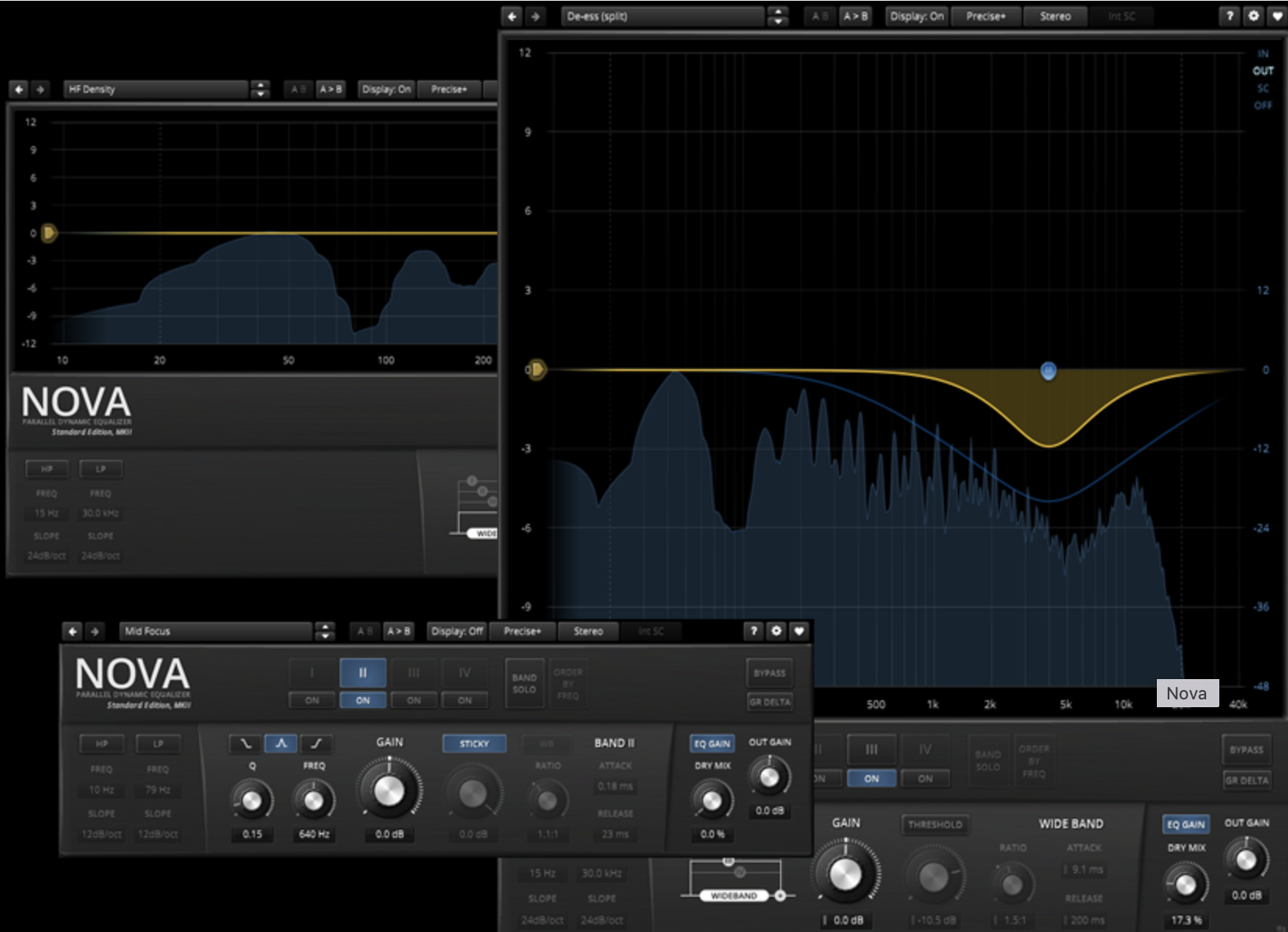This screenshot has width=1288, height=932.
Task: Open the De-ess (split) preset selector
Action: (663, 16)
